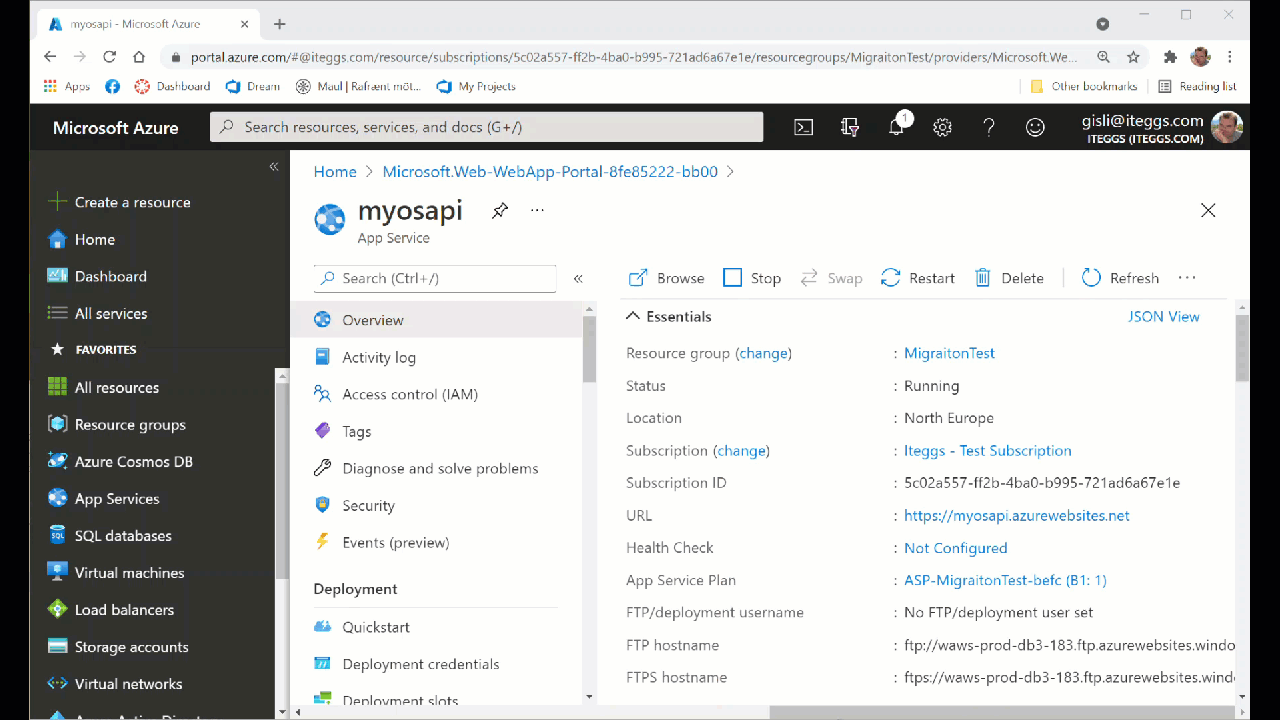Click Home breadcrumb link
Image resolution: width=1280 pixels, height=720 pixels.
335,171
